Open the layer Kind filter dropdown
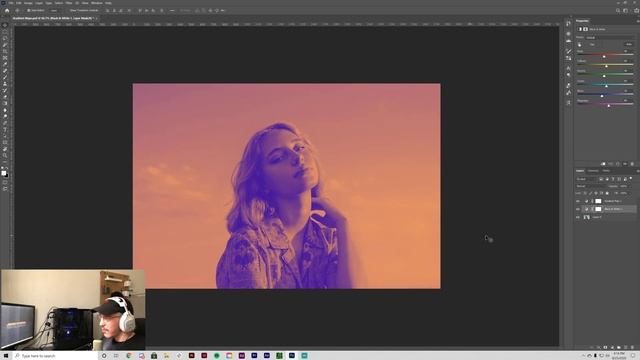 pyautogui.click(x=586, y=179)
